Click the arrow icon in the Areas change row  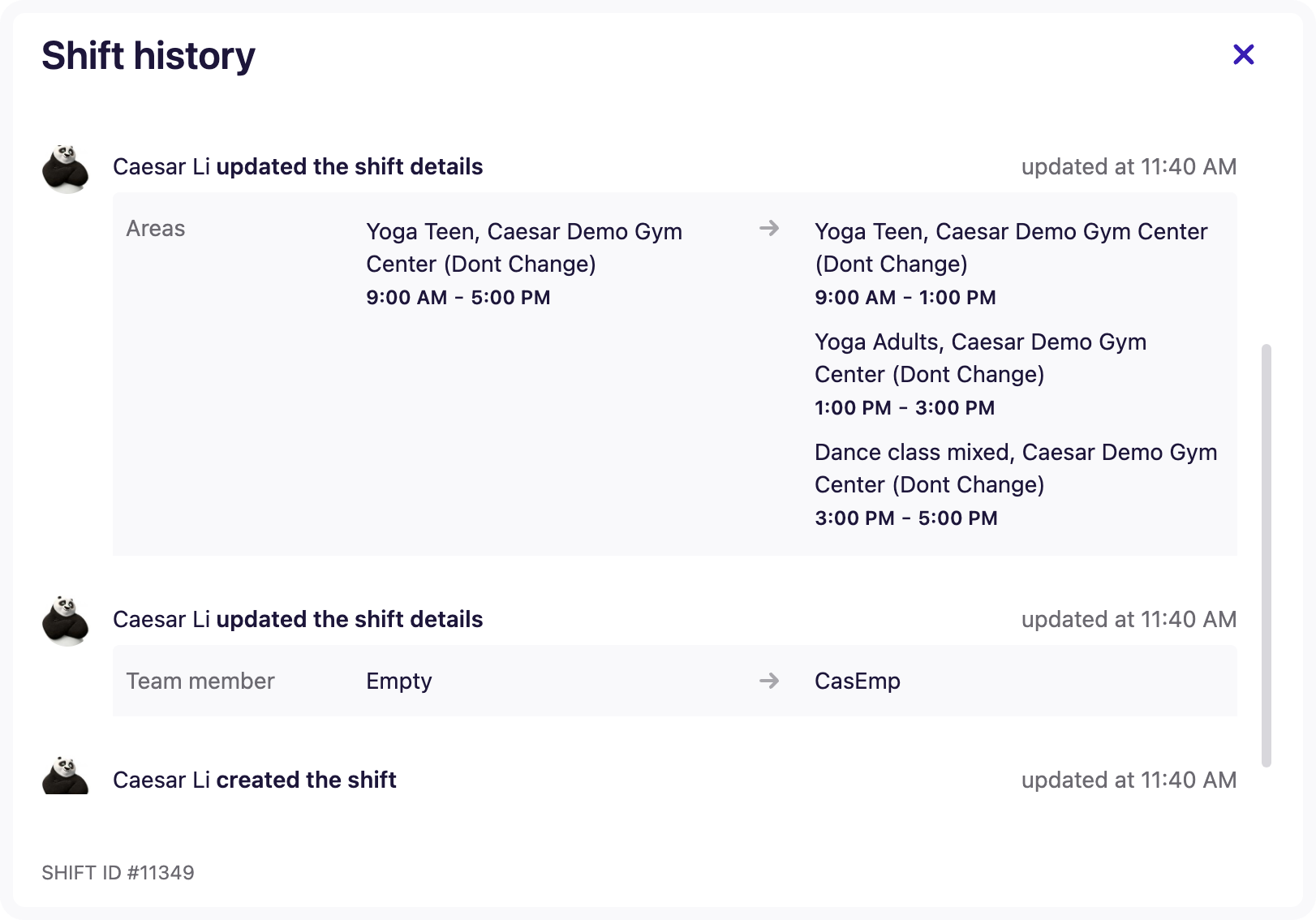[x=768, y=228]
